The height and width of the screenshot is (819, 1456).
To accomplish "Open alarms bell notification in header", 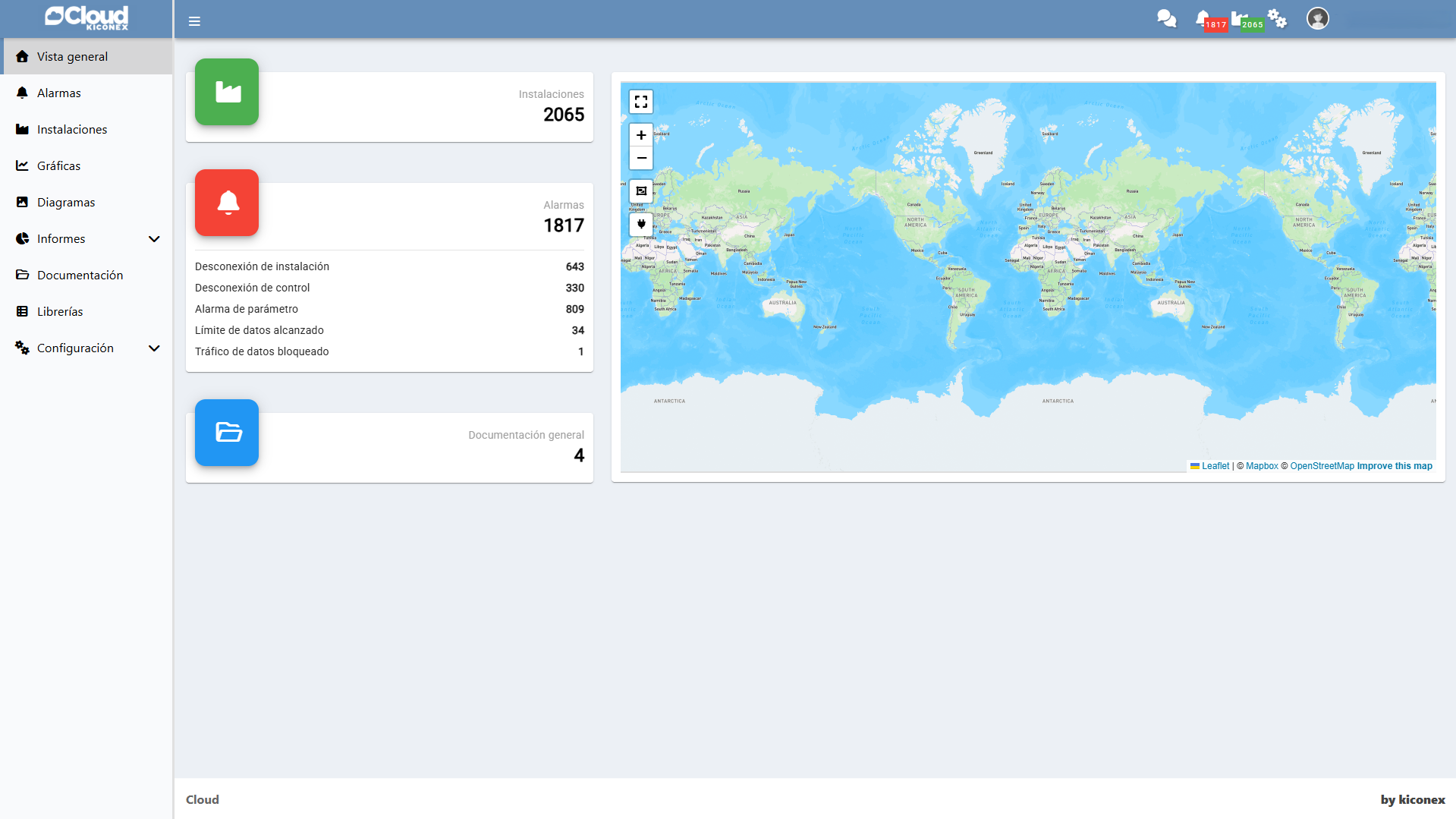I will pyautogui.click(x=1202, y=18).
